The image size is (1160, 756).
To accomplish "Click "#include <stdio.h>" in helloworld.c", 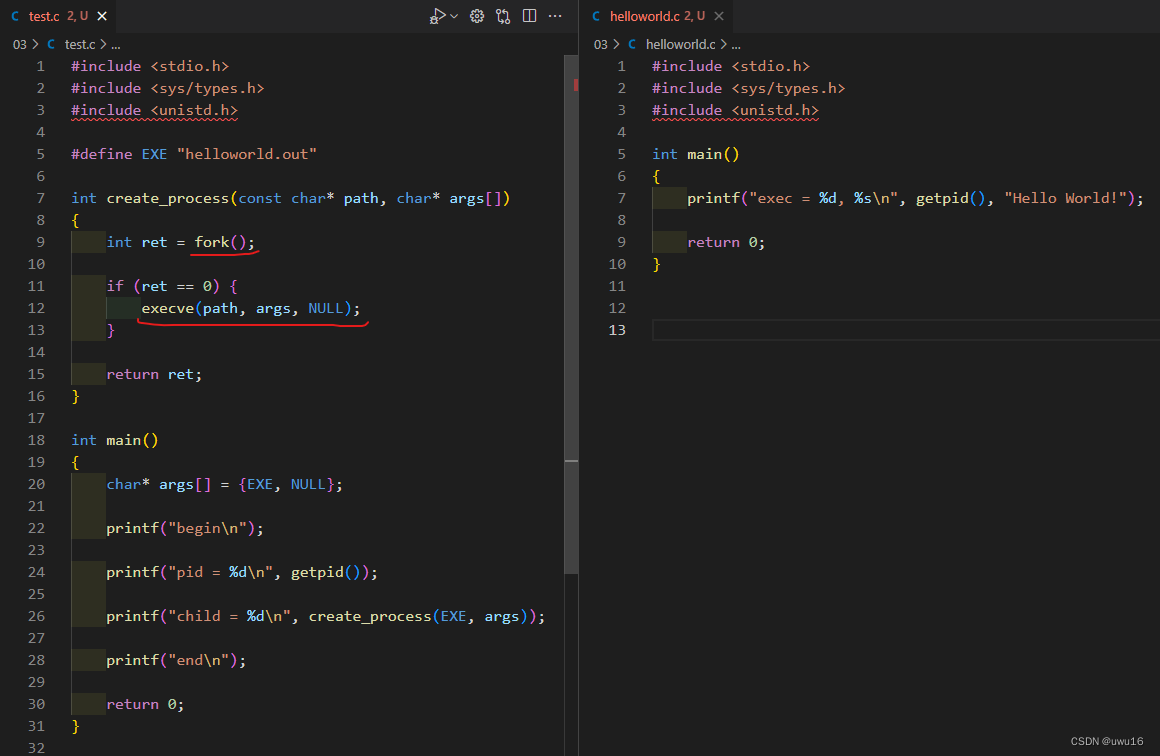I will coord(731,67).
